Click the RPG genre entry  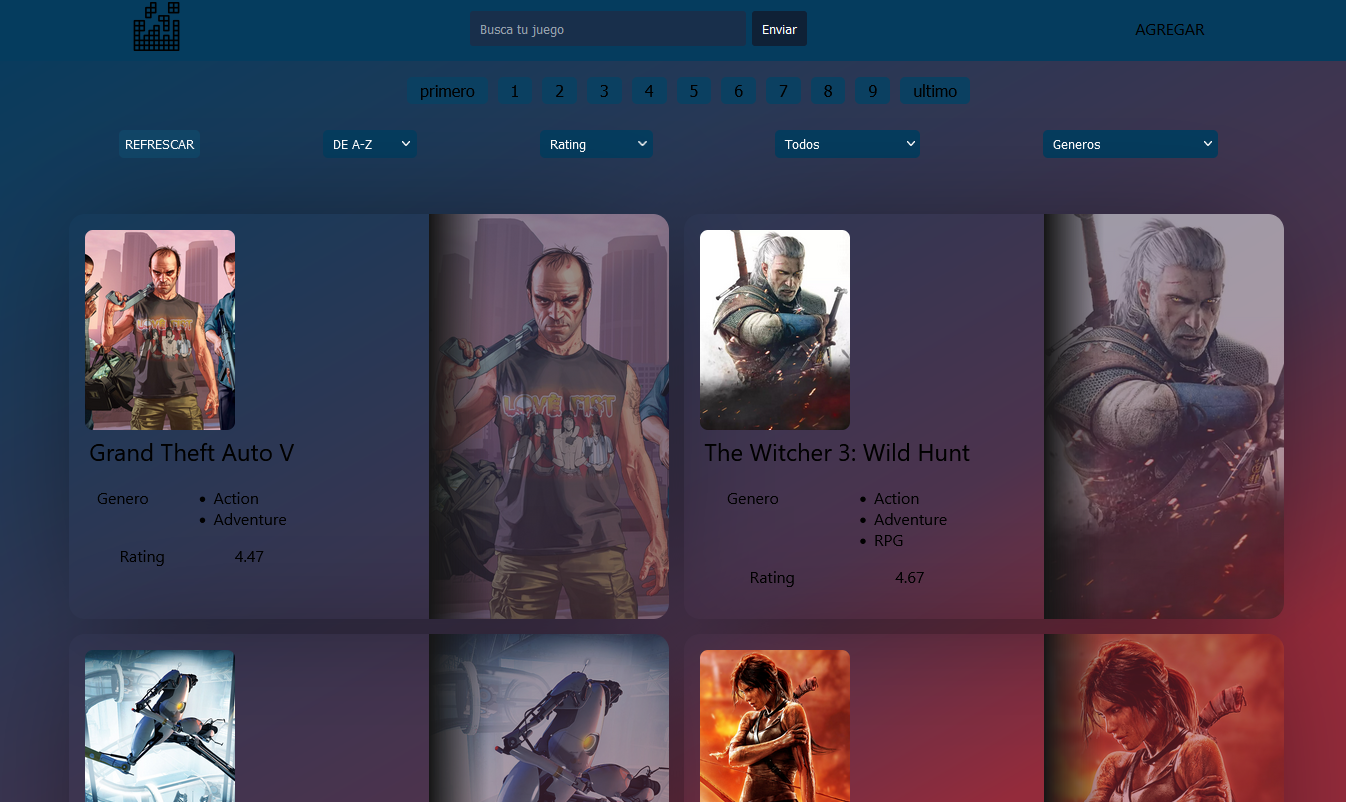click(x=888, y=541)
